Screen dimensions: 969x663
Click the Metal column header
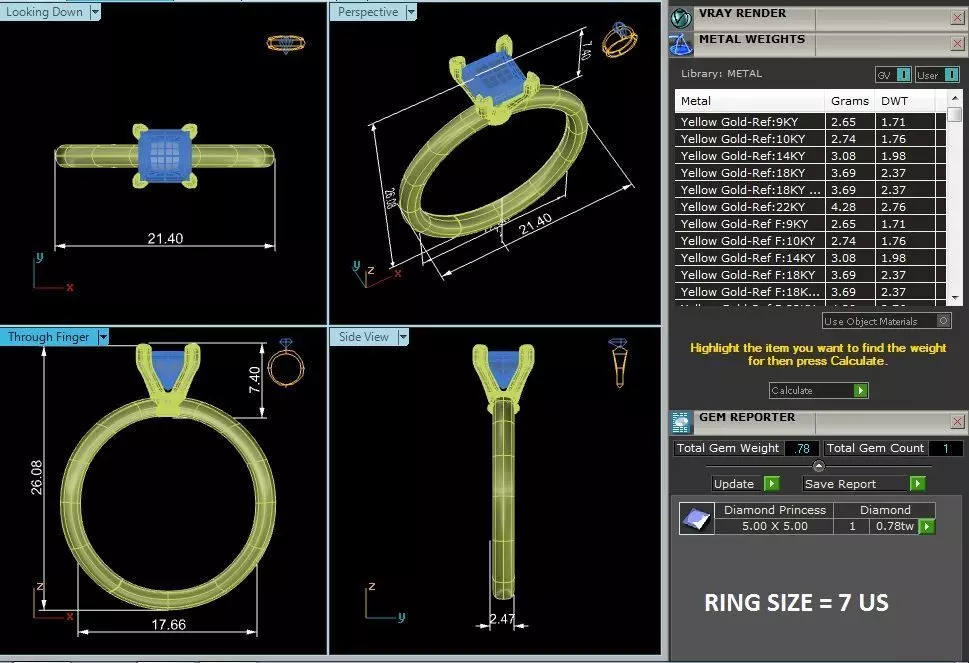click(x=750, y=101)
